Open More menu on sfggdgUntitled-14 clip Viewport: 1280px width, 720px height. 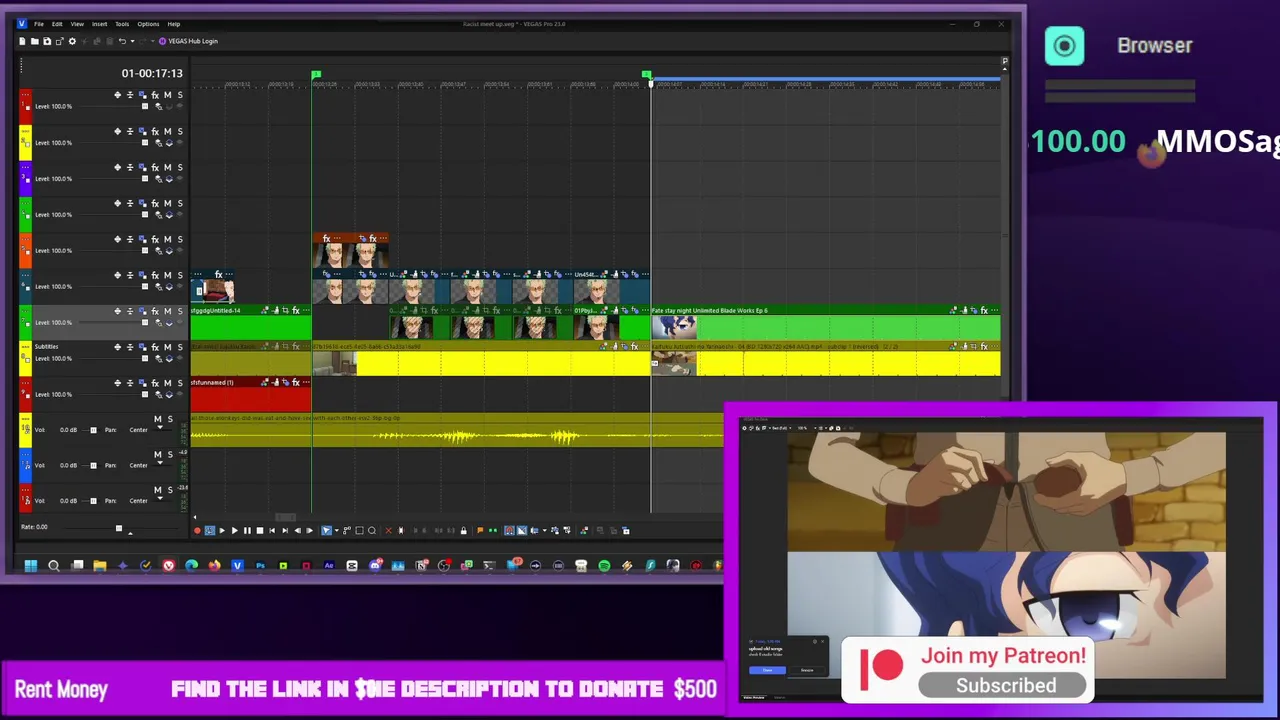(306, 310)
